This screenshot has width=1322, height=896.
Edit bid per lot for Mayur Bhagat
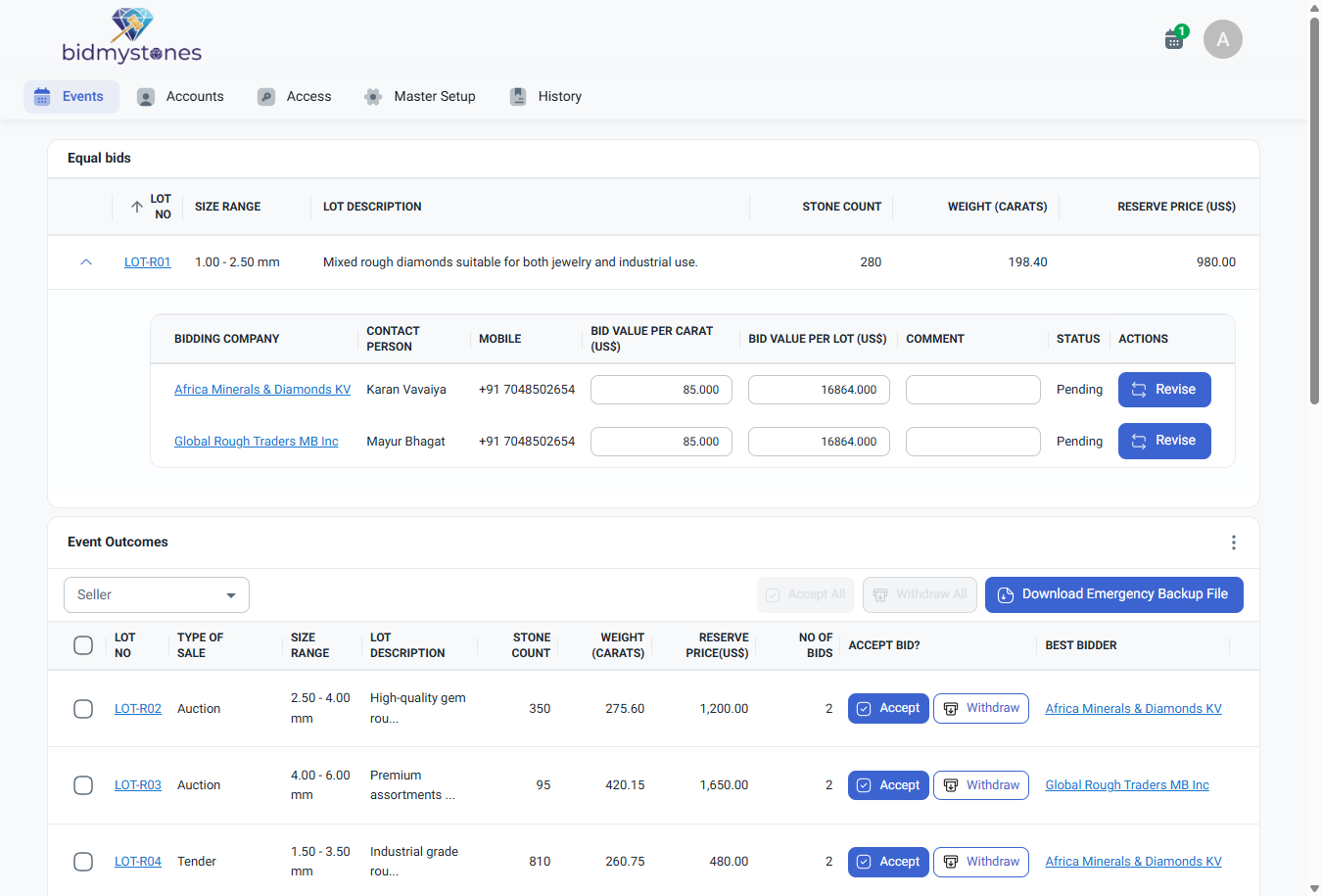point(820,442)
